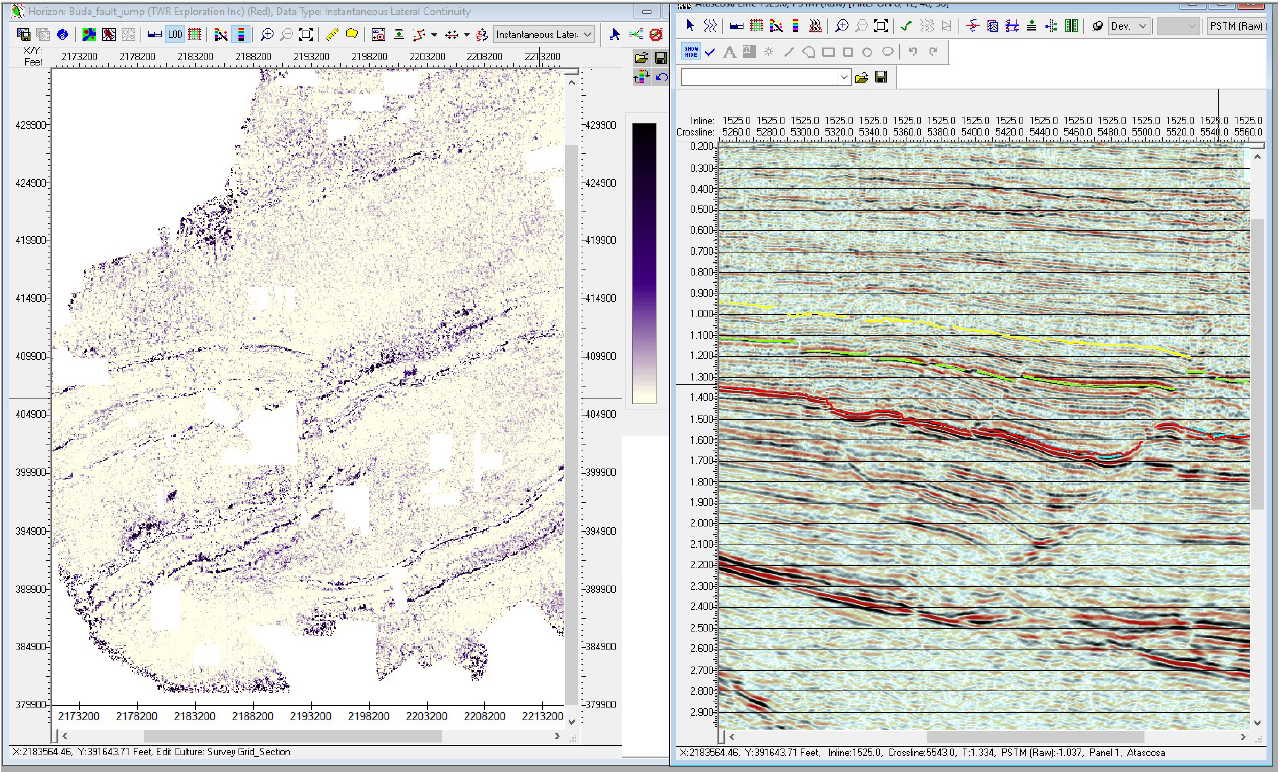Toggle the color bar display in map toolbar
Viewport: 1280px width, 772px height.
(x=241, y=34)
